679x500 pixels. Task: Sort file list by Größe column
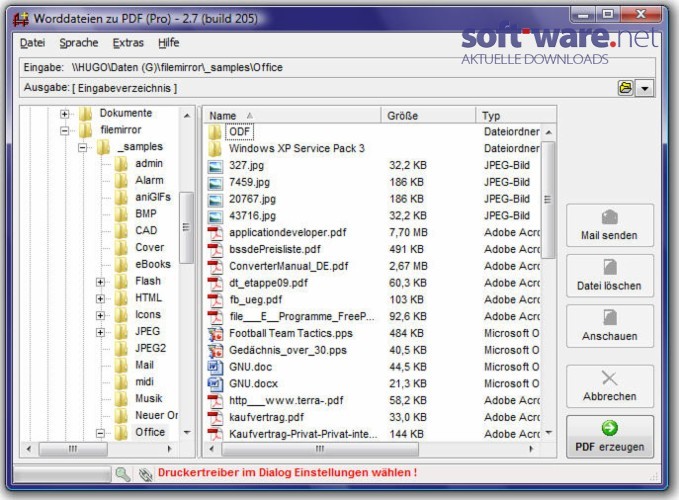[428, 116]
